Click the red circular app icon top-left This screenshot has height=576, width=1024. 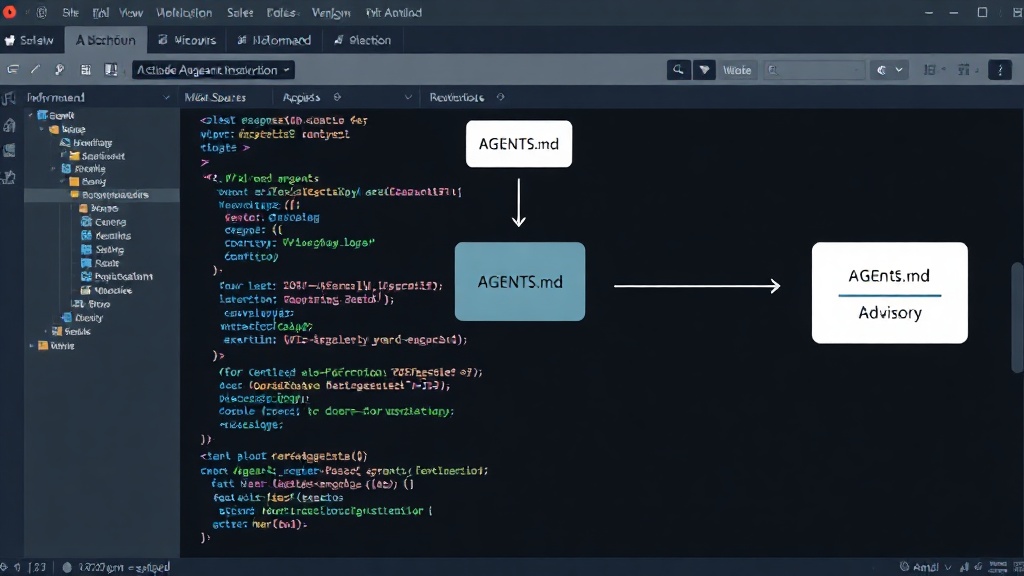click(10, 12)
